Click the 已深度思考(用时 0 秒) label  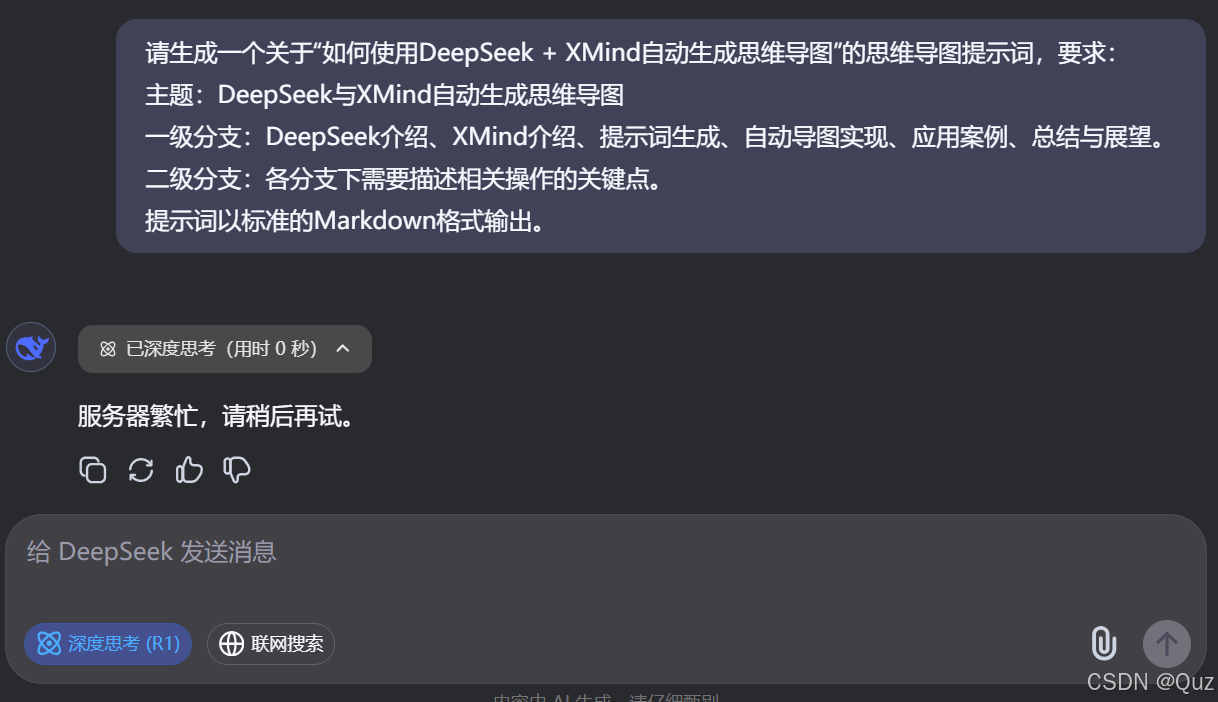coord(222,349)
